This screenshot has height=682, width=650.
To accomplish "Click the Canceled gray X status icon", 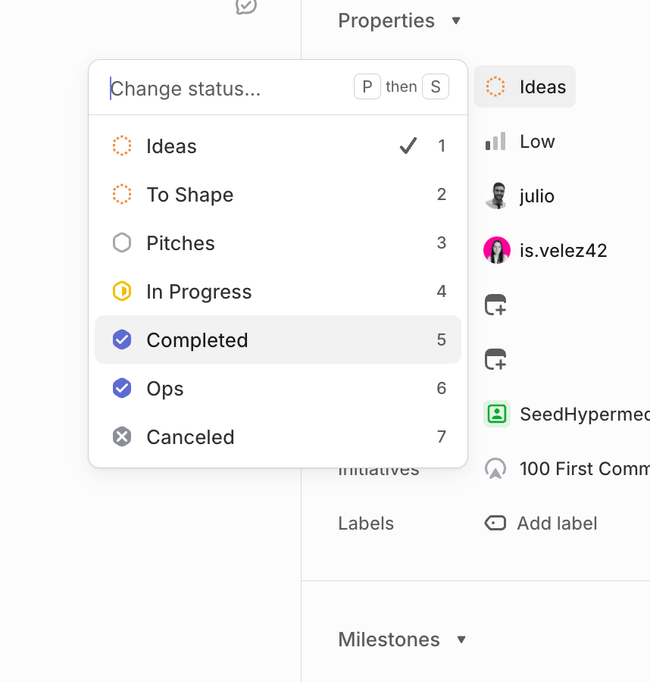I will pyautogui.click(x=122, y=437).
